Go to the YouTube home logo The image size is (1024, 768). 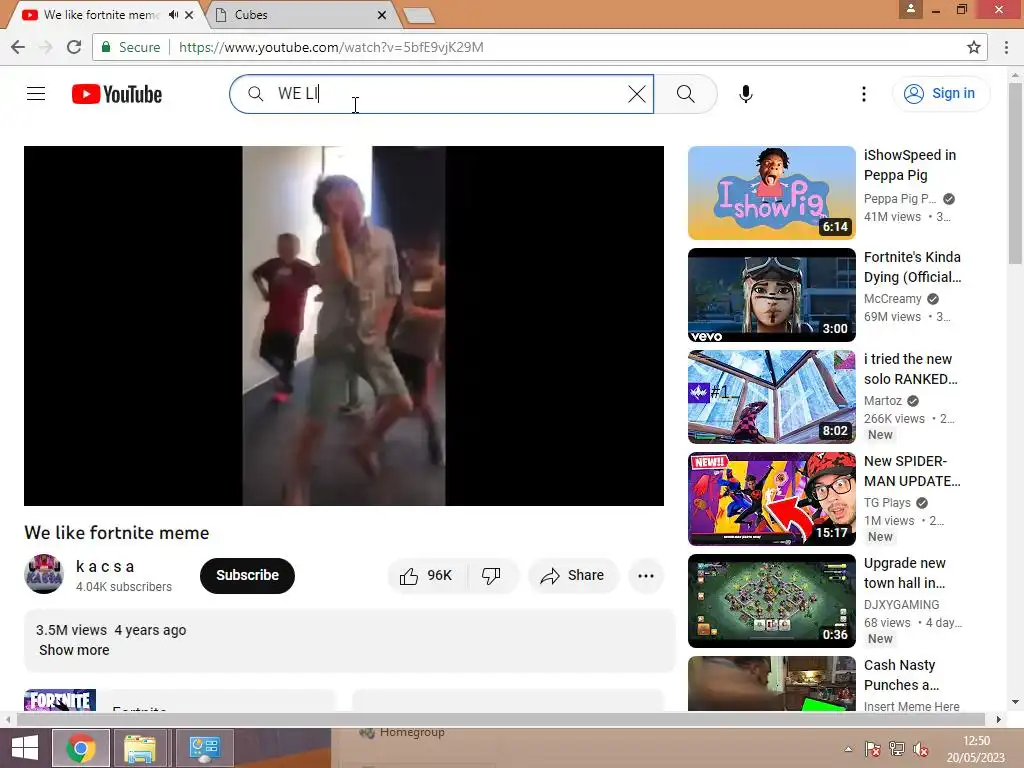[x=117, y=94]
